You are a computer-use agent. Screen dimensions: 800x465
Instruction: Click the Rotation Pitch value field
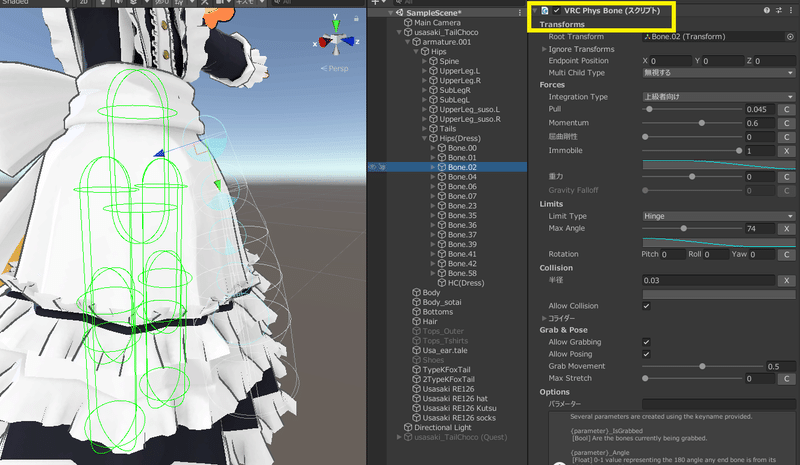point(673,254)
